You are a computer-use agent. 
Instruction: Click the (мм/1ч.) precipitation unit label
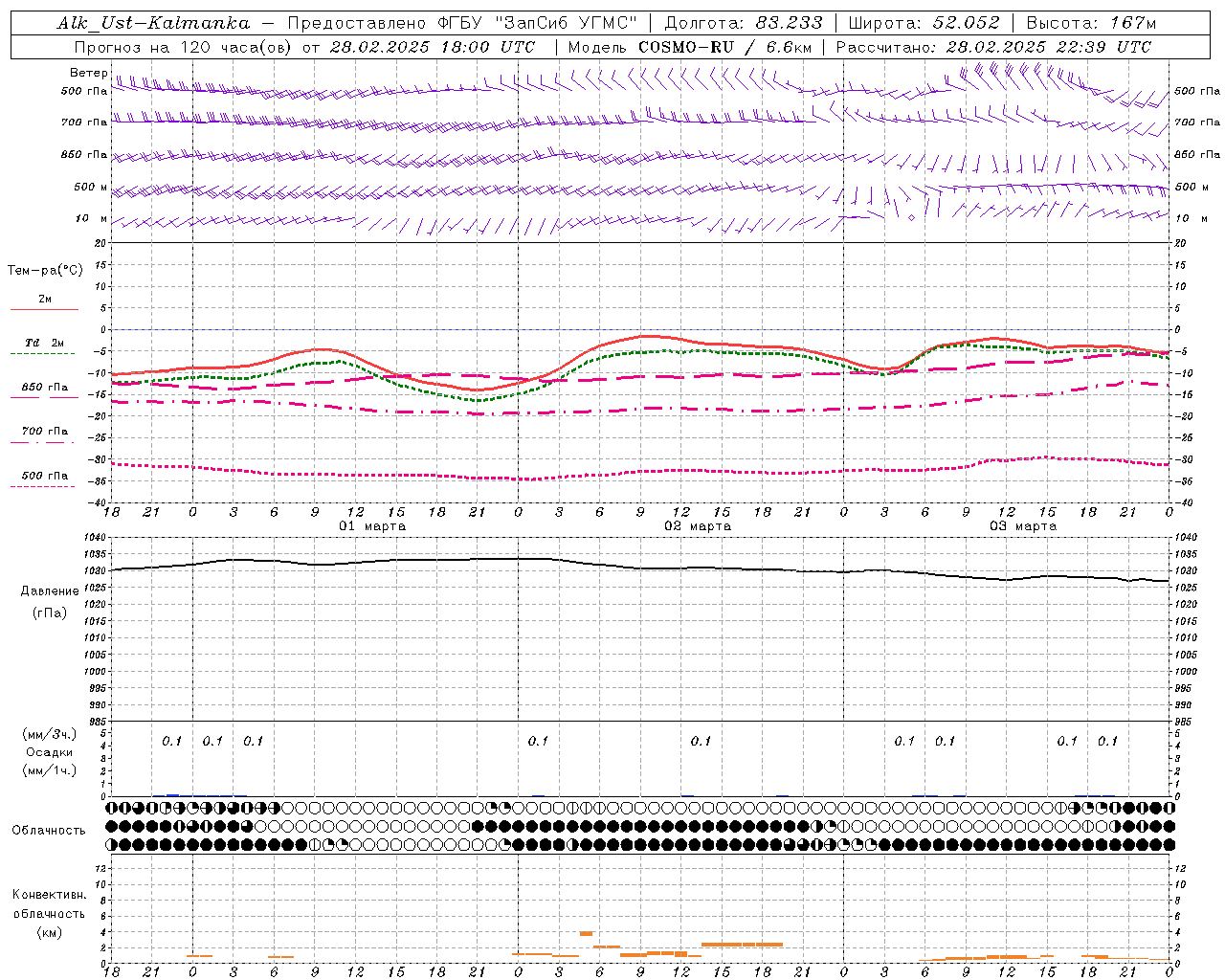click(50, 770)
